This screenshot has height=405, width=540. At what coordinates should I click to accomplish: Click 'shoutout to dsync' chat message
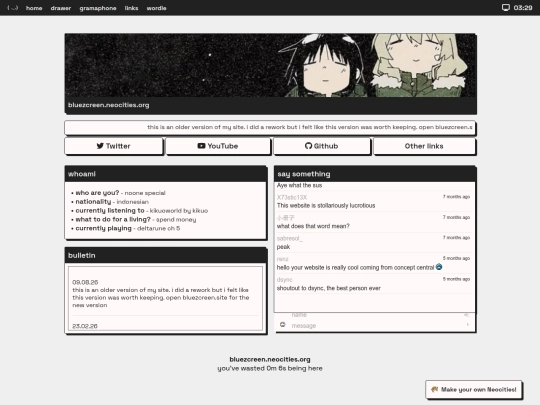[x=329, y=288]
